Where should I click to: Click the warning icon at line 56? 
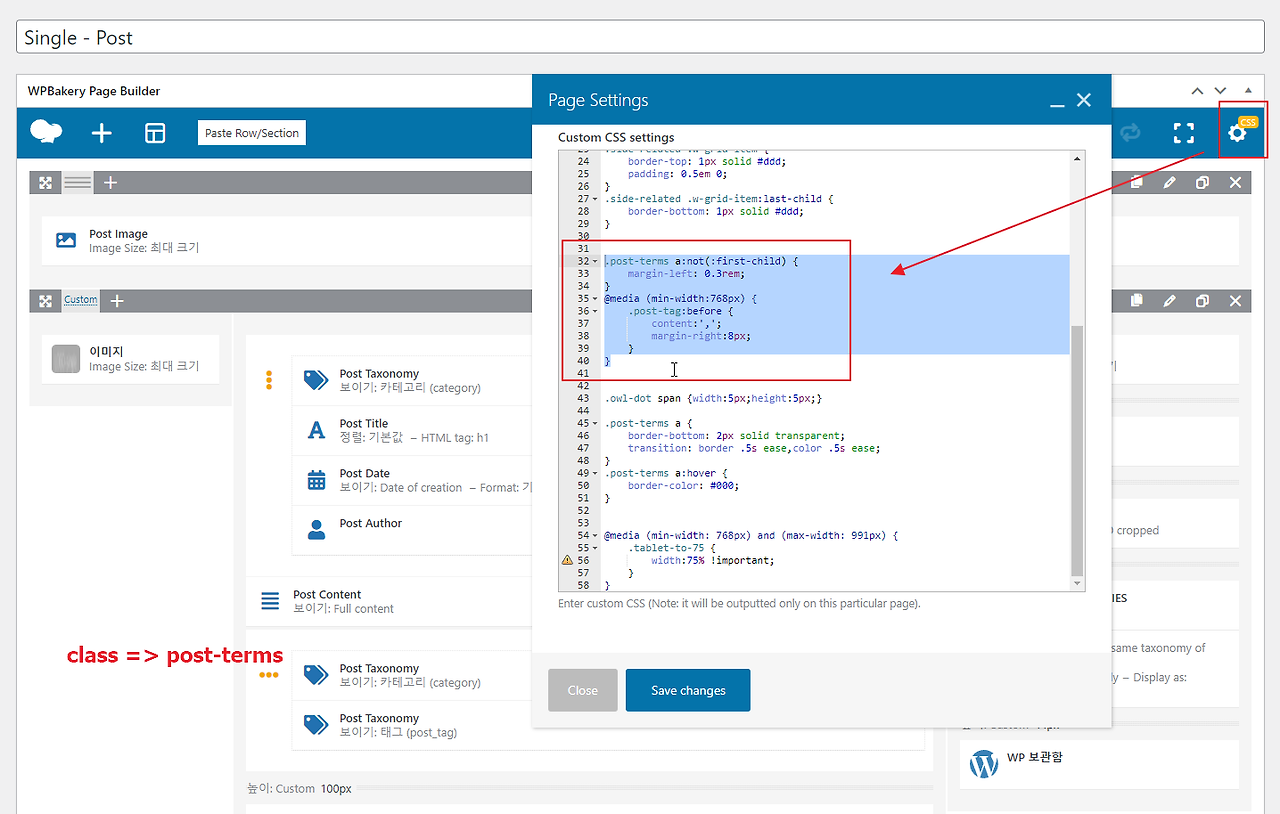tap(567, 561)
